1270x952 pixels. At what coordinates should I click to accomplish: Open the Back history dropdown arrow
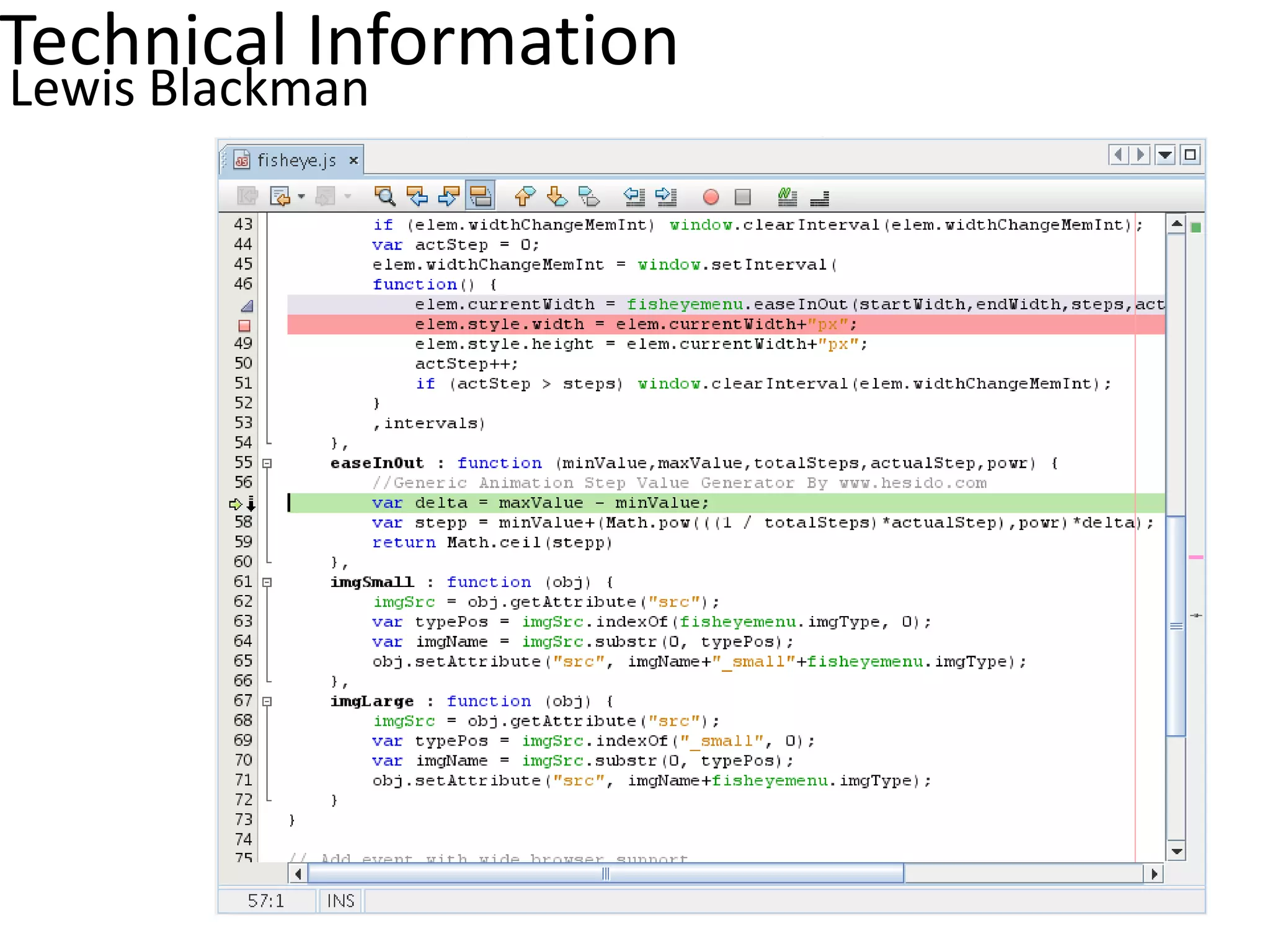tap(301, 196)
